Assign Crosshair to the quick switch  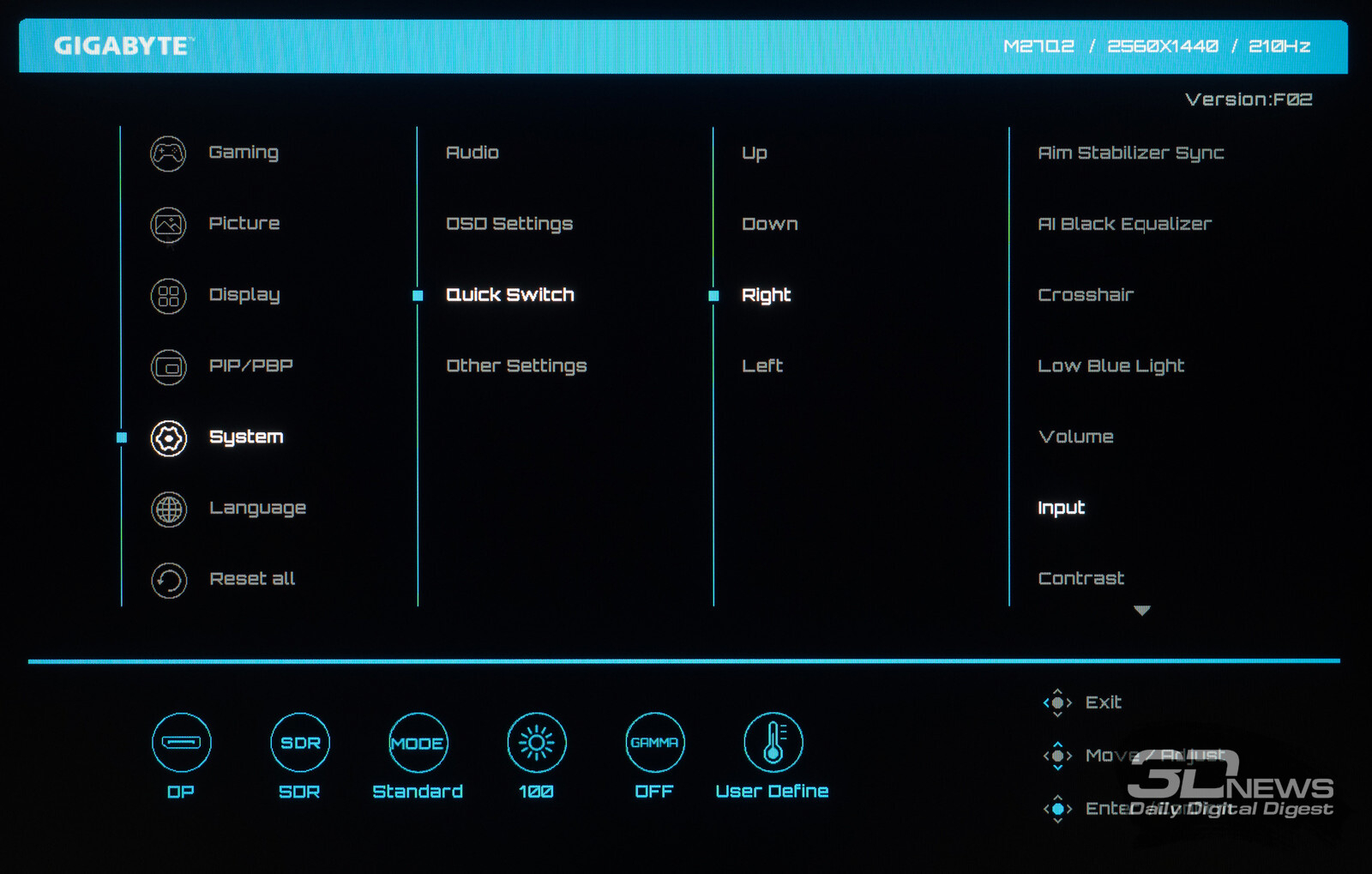tap(1085, 295)
